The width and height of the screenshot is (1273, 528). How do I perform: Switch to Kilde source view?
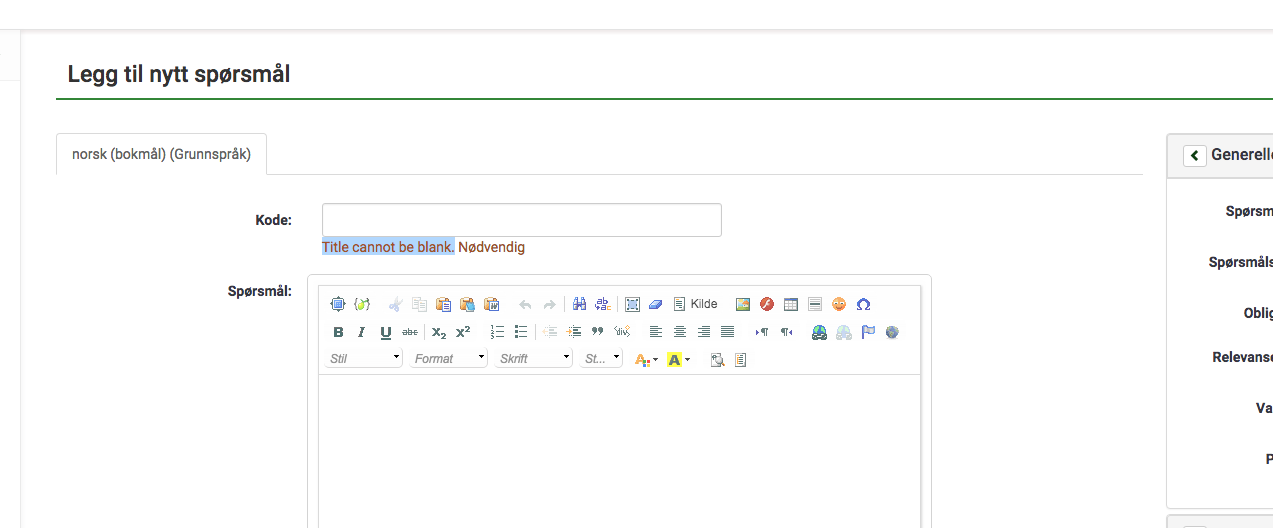point(695,304)
